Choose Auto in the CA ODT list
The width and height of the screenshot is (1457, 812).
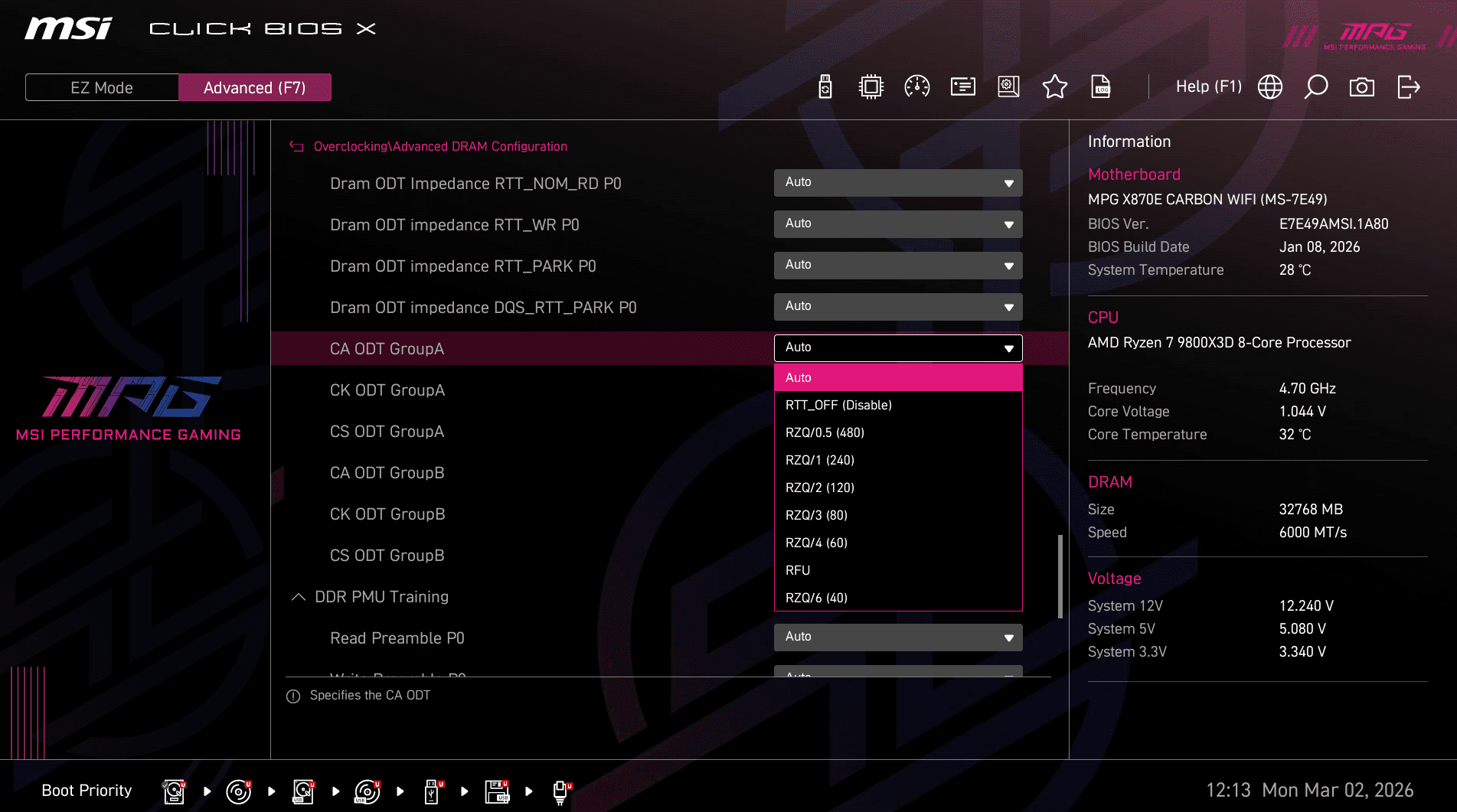898,377
